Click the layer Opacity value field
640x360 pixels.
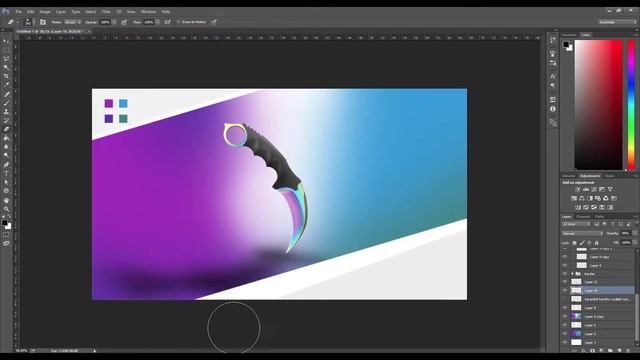626,233
